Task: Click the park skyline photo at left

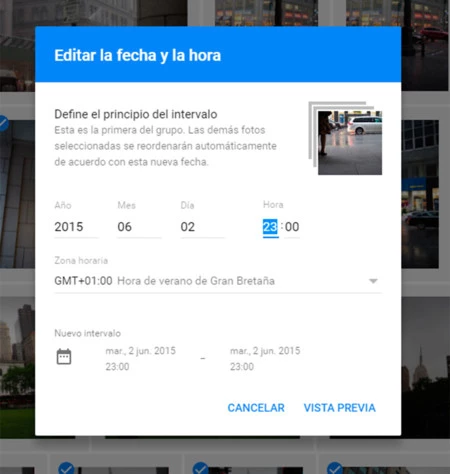Action: click(x=17, y=367)
